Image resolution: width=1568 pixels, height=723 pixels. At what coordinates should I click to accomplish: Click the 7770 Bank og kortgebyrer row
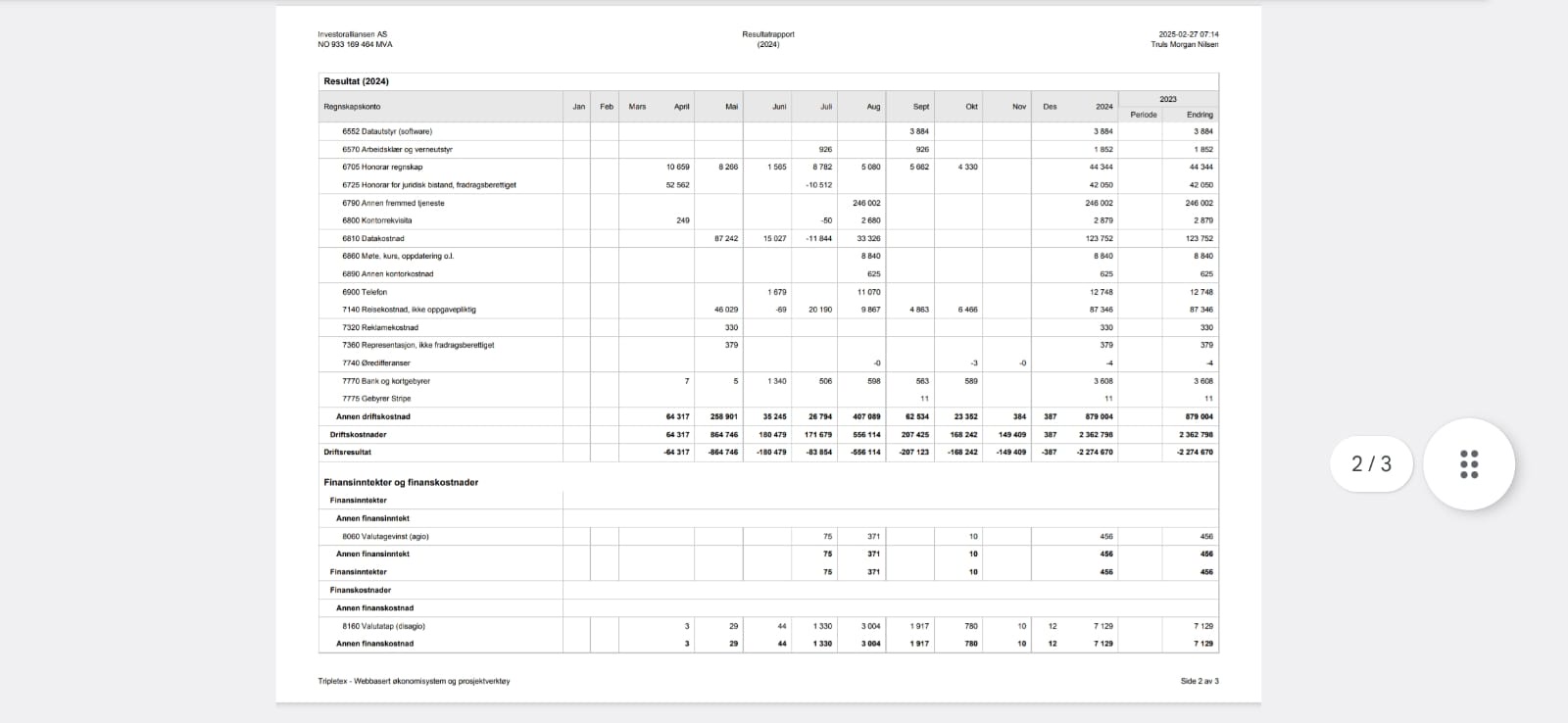click(x=768, y=381)
